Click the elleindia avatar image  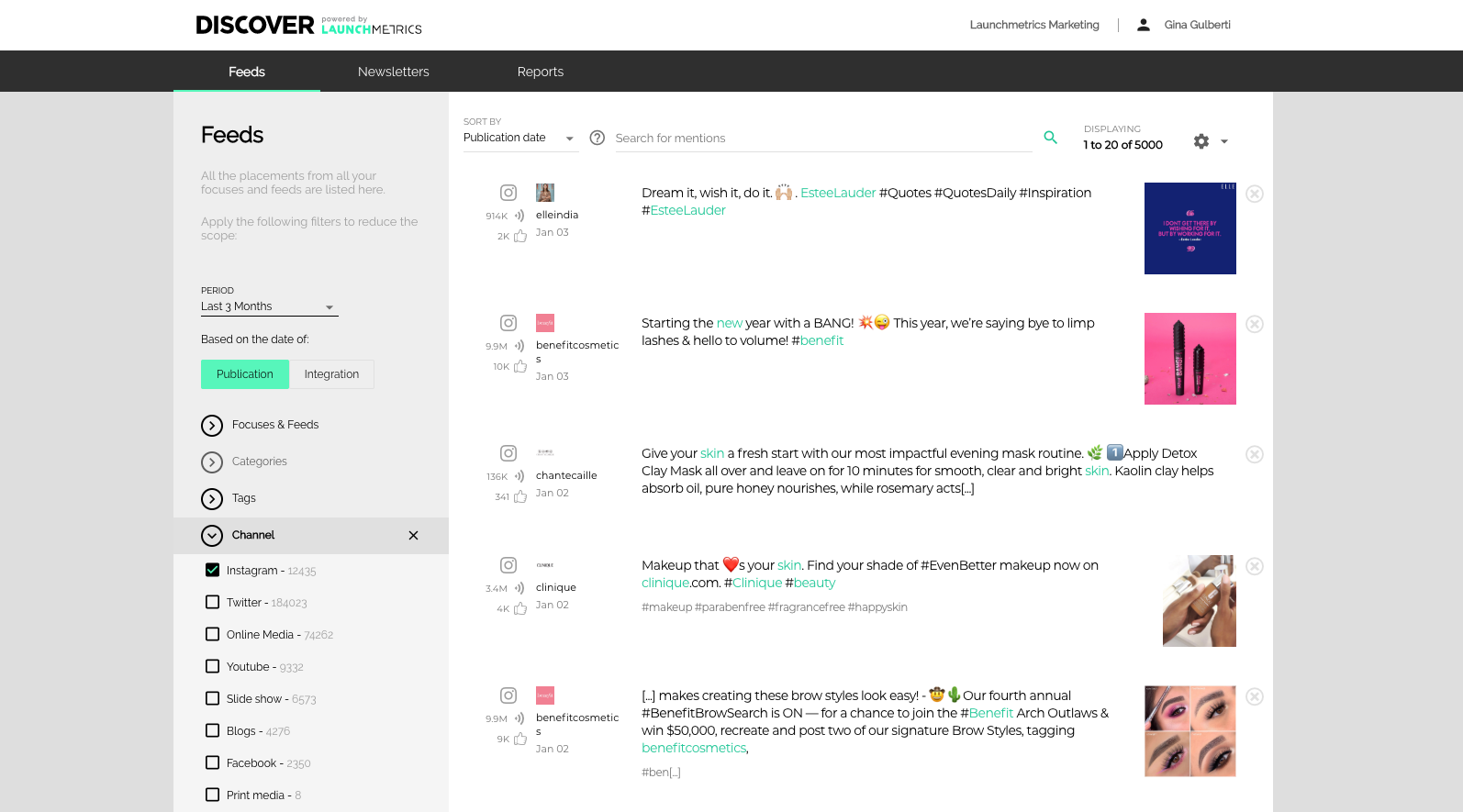point(545,193)
